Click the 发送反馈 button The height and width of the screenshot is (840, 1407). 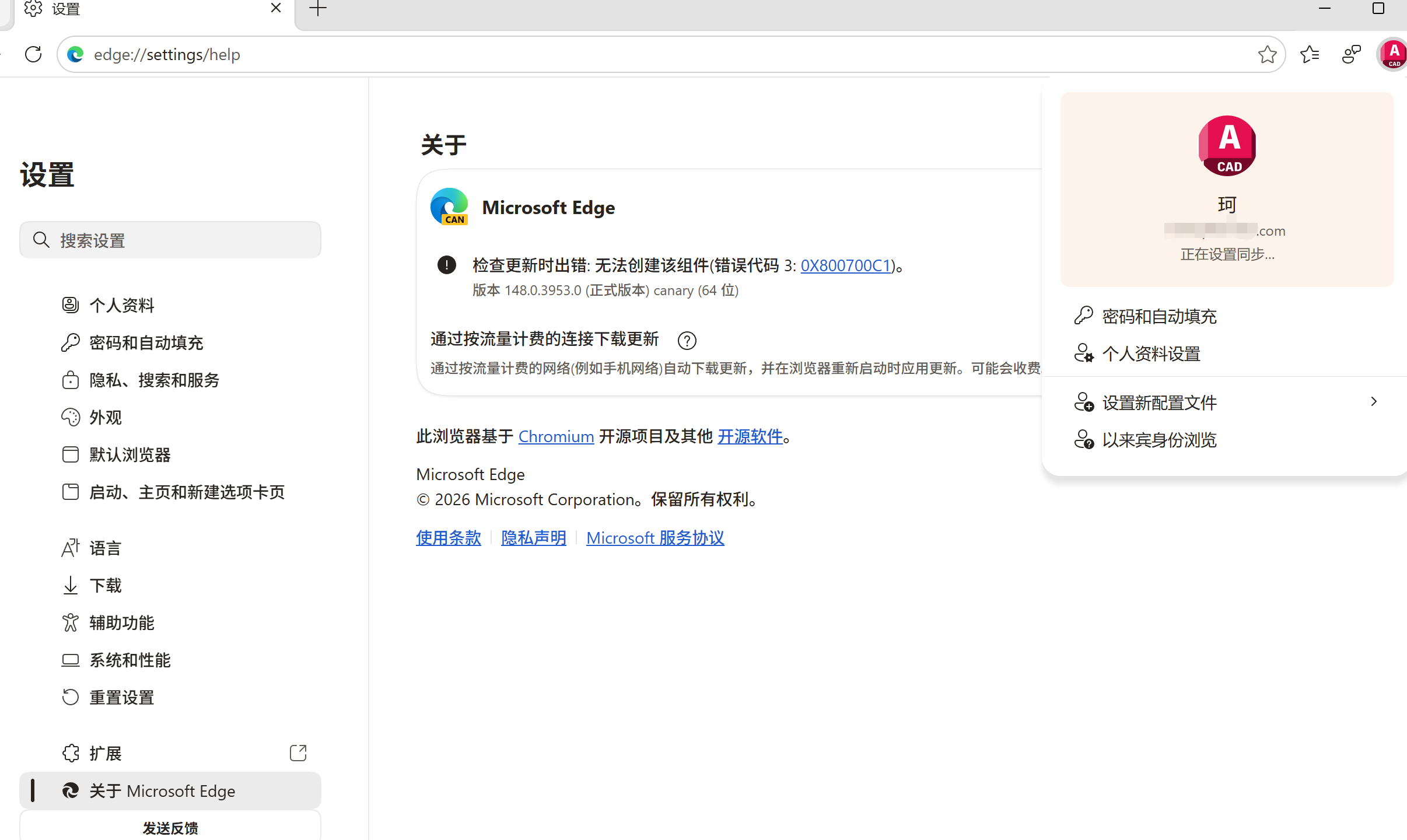[170, 827]
